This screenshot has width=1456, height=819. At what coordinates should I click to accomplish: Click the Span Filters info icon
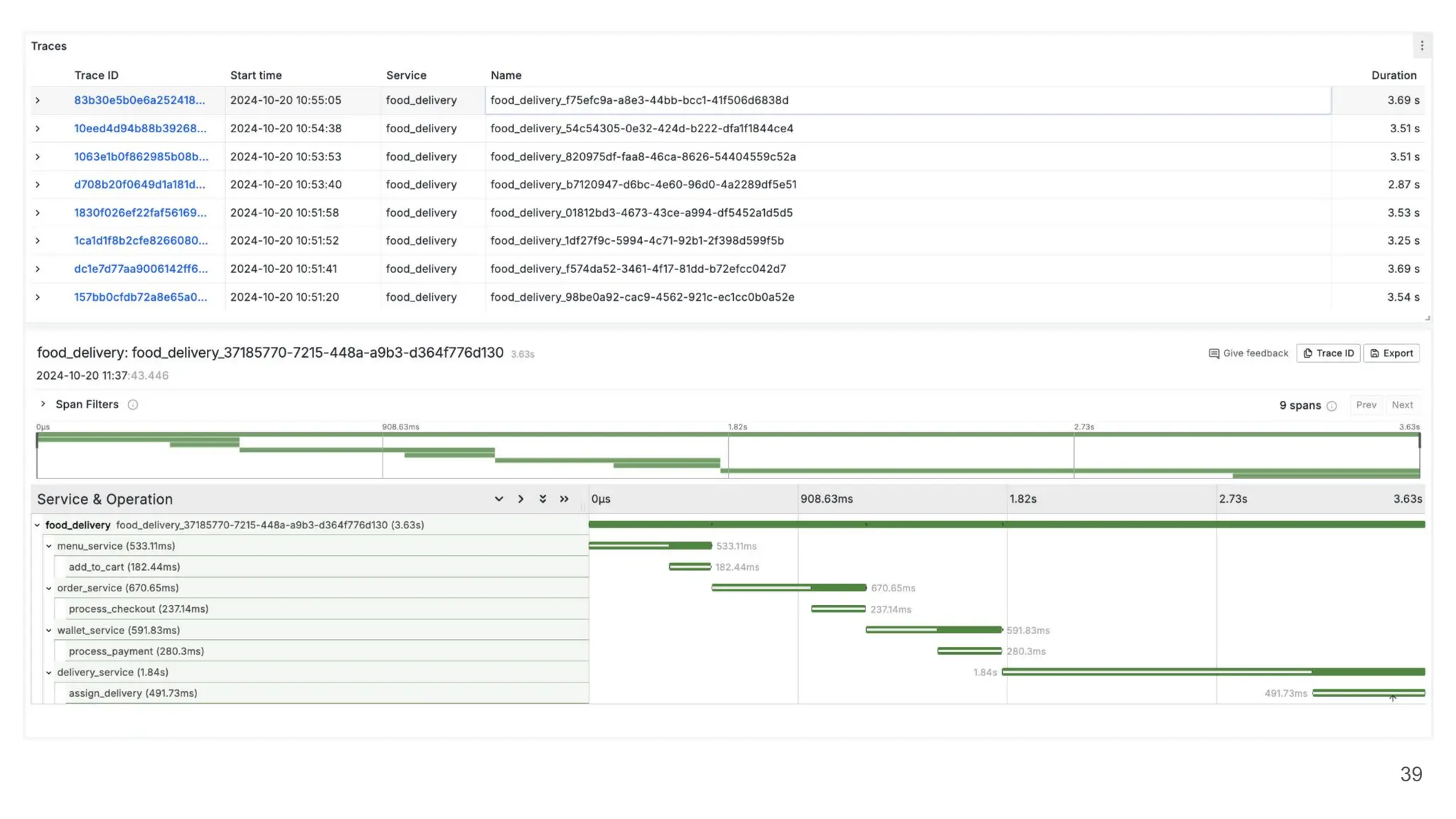[132, 405]
